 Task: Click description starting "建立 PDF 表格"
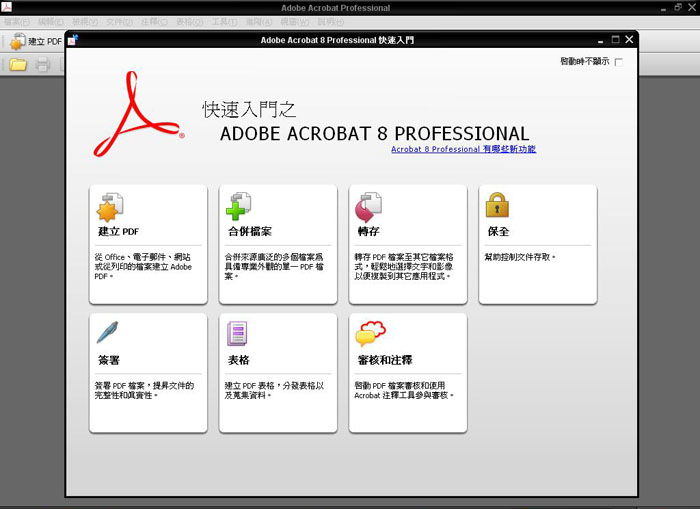pyautogui.click(x=274, y=390)
